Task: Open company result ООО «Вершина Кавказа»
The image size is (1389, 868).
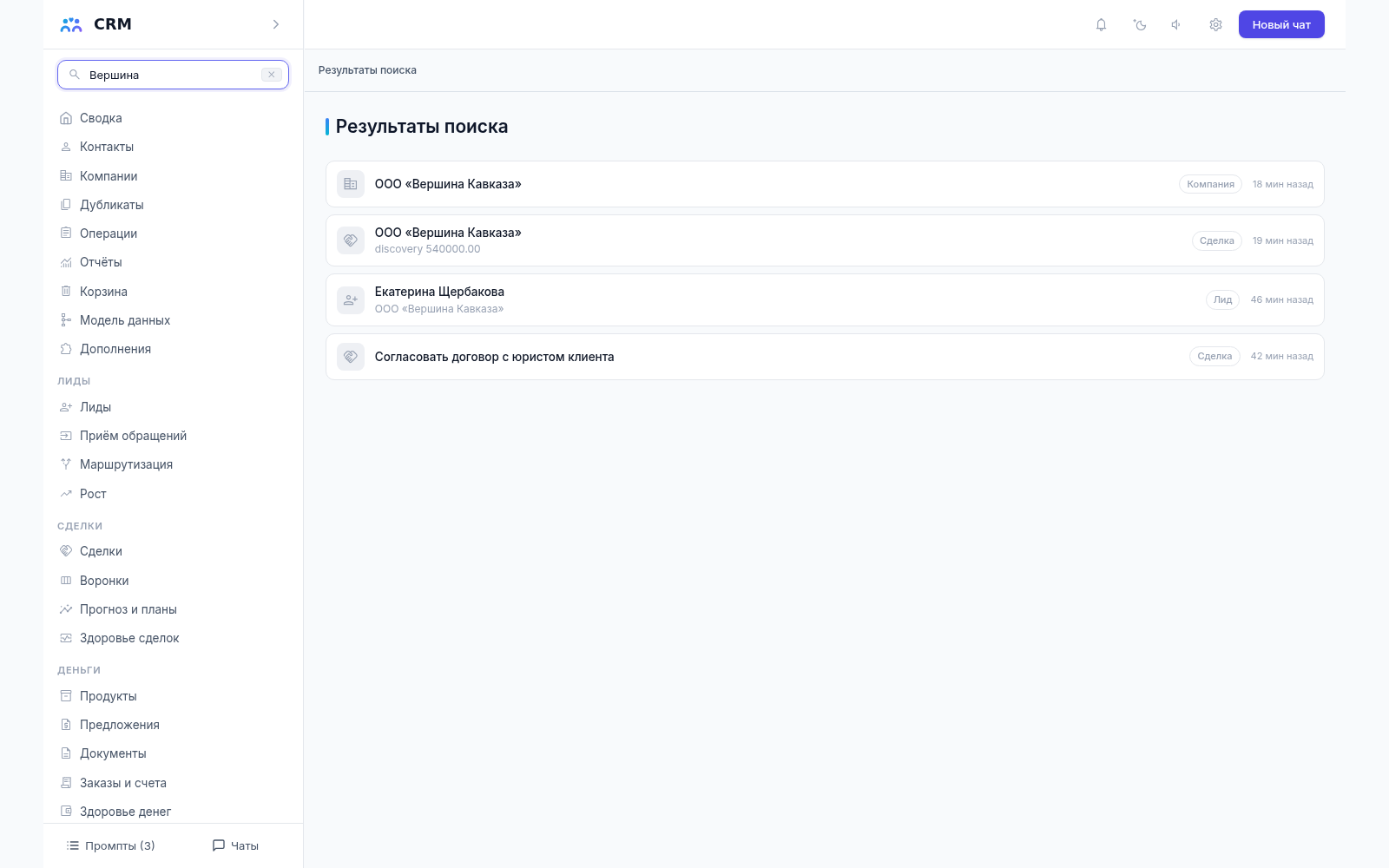Action: point(825,184)
